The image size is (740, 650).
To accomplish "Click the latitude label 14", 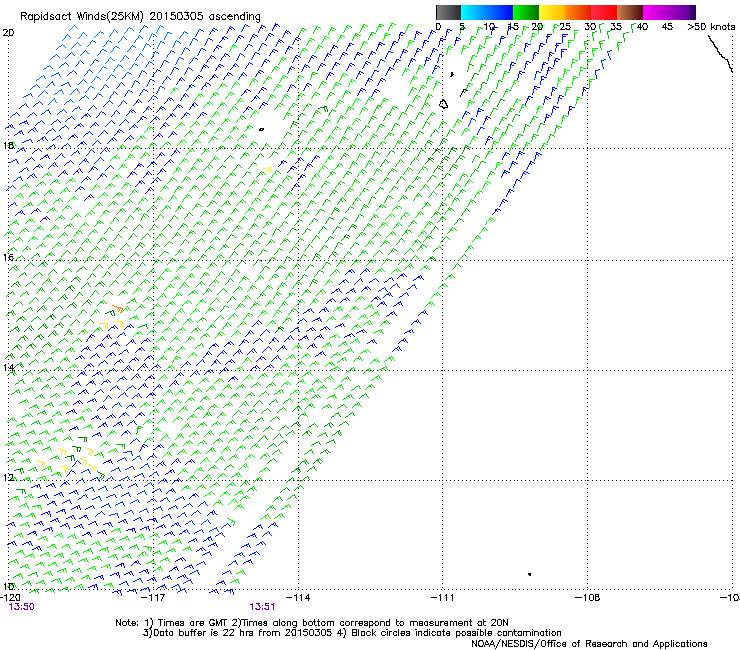I will (x=8, y=368).
